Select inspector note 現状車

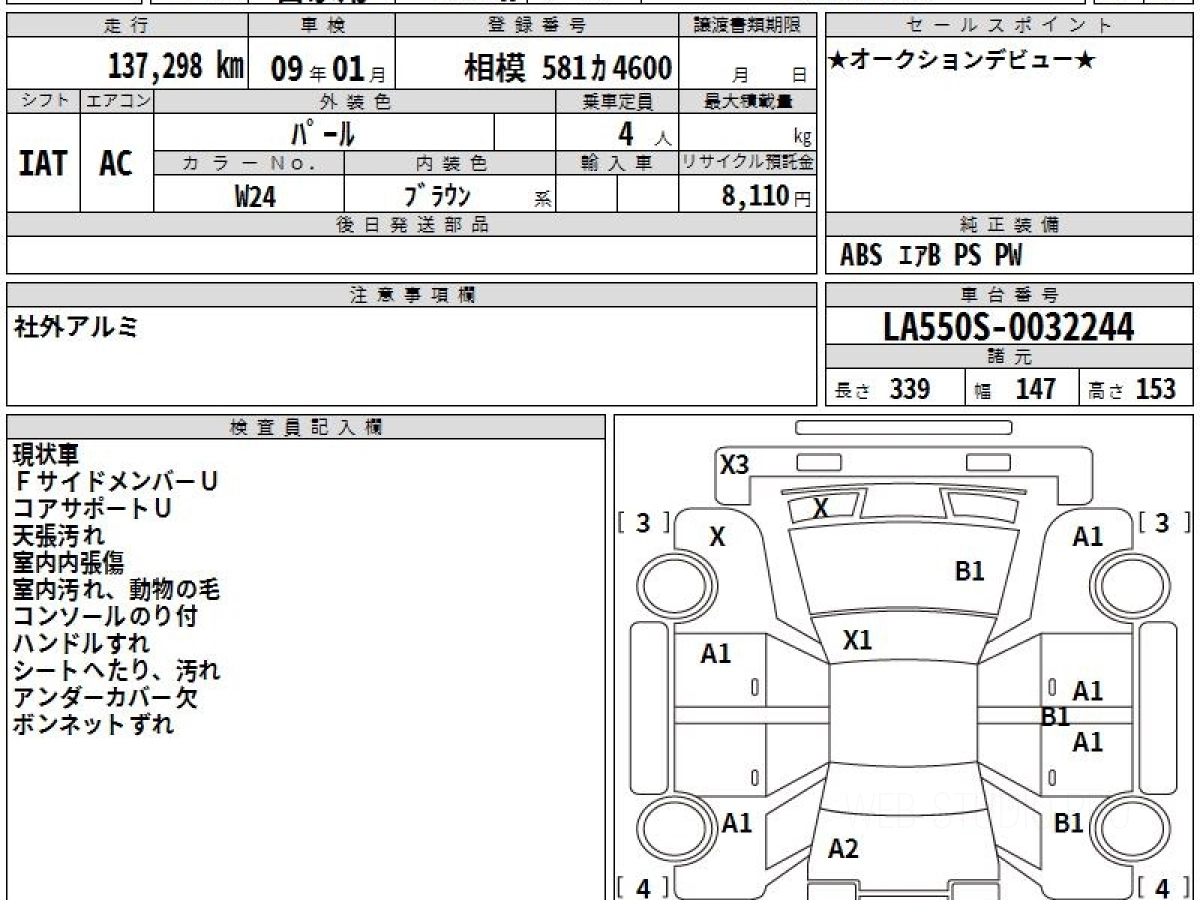46,455
